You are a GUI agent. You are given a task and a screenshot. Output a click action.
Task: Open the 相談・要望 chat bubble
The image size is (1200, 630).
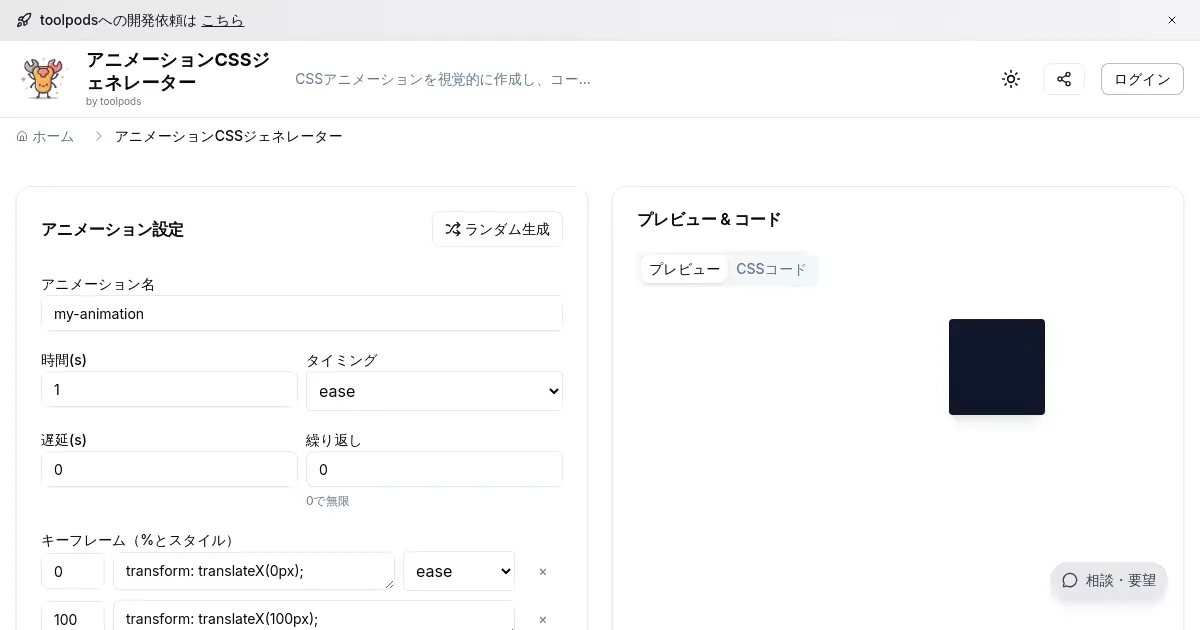pyautogui.click(x=1109, y=580)
